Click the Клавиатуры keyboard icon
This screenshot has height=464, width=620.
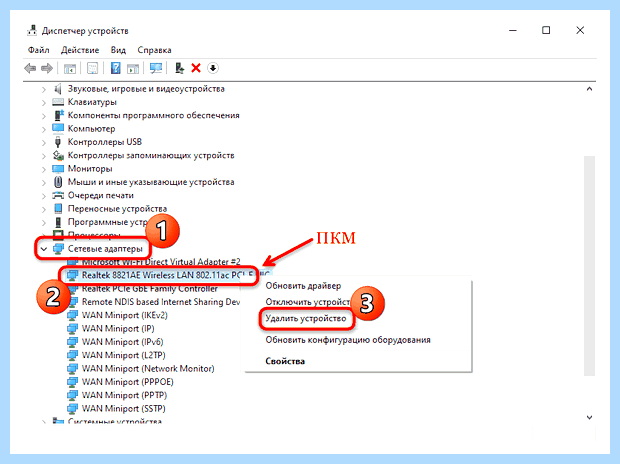[x=58, y=102]
